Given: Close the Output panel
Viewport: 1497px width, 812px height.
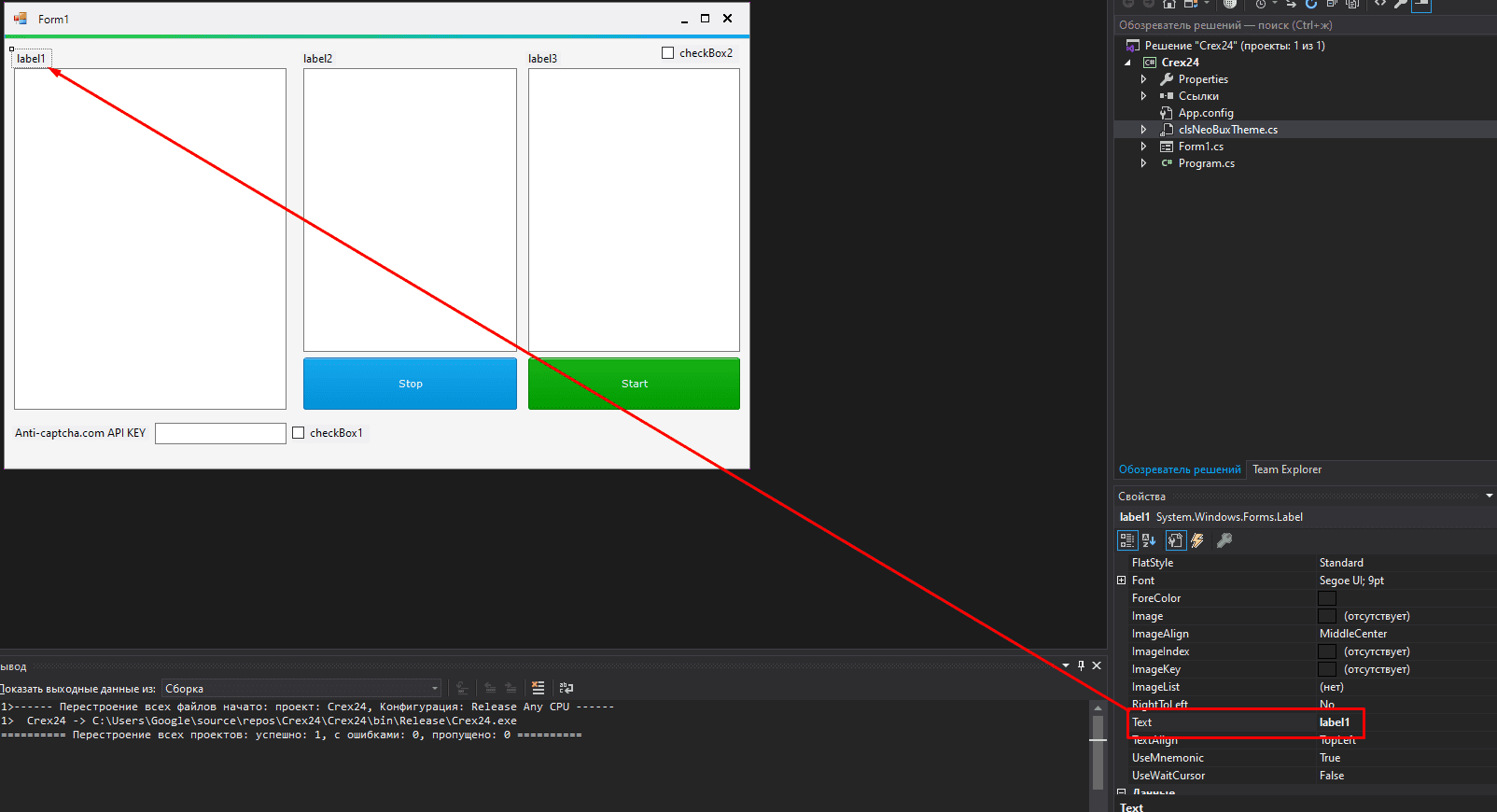Looking at the screenshot, I should [x=1097, y=665].
